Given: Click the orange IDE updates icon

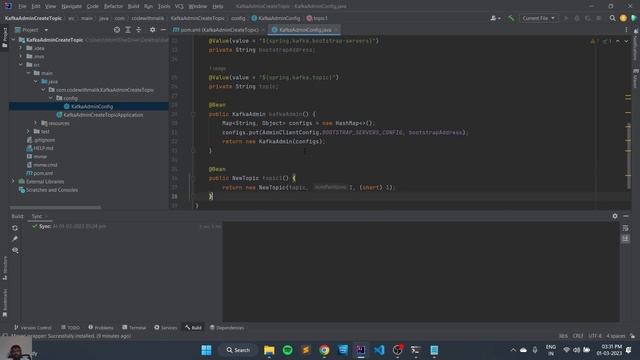Looking at the screenshot, I should click(623, 18).
